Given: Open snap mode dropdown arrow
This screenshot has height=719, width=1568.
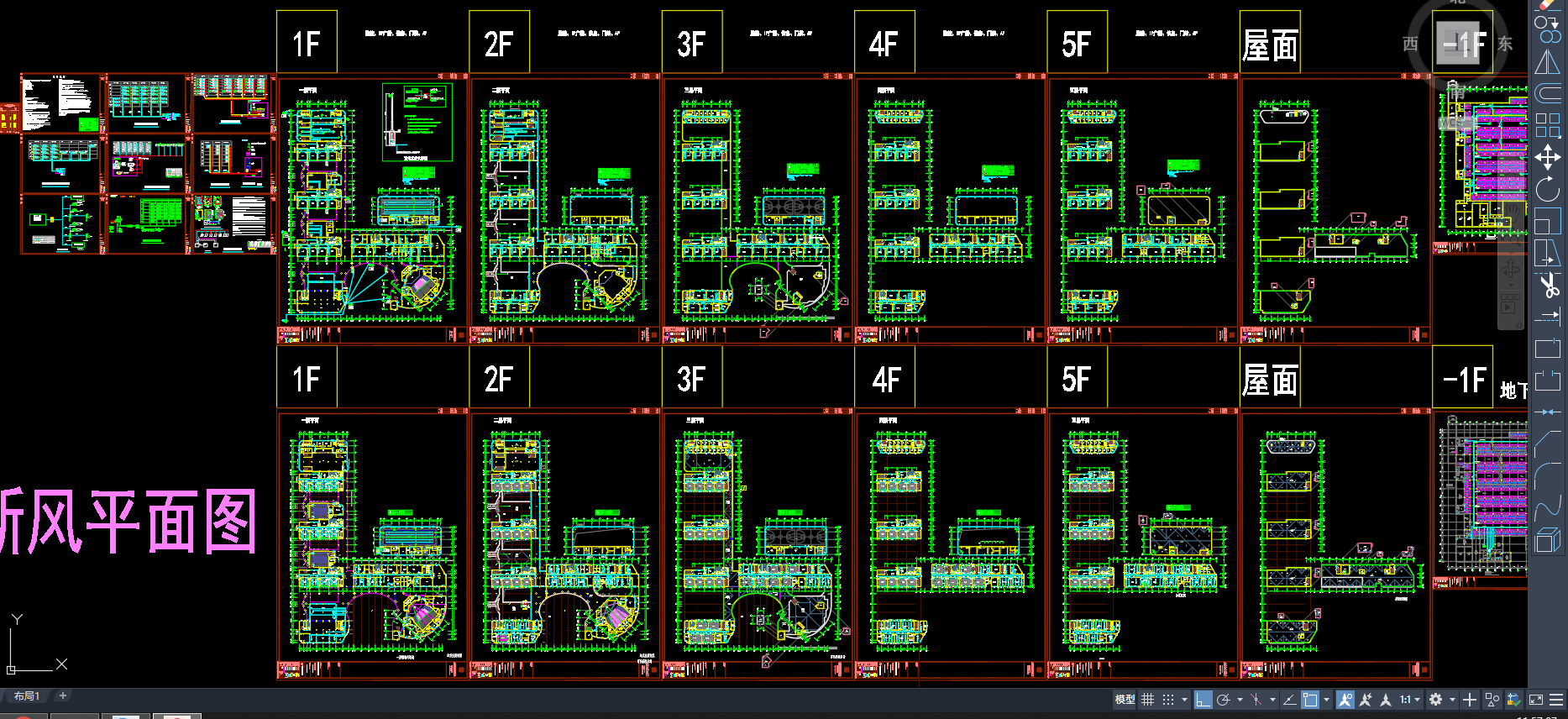Looking at the screenshot, I should pos(1184,700).
